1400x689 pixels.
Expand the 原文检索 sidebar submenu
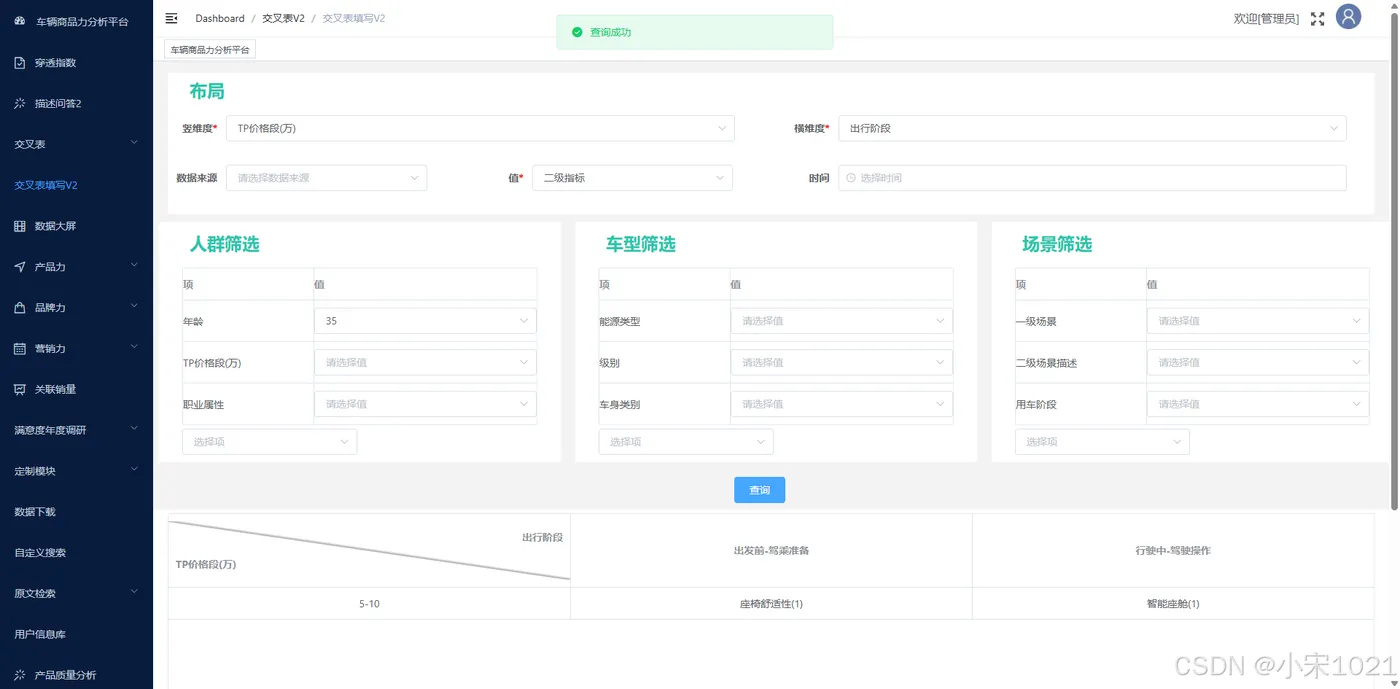point(76,593)
